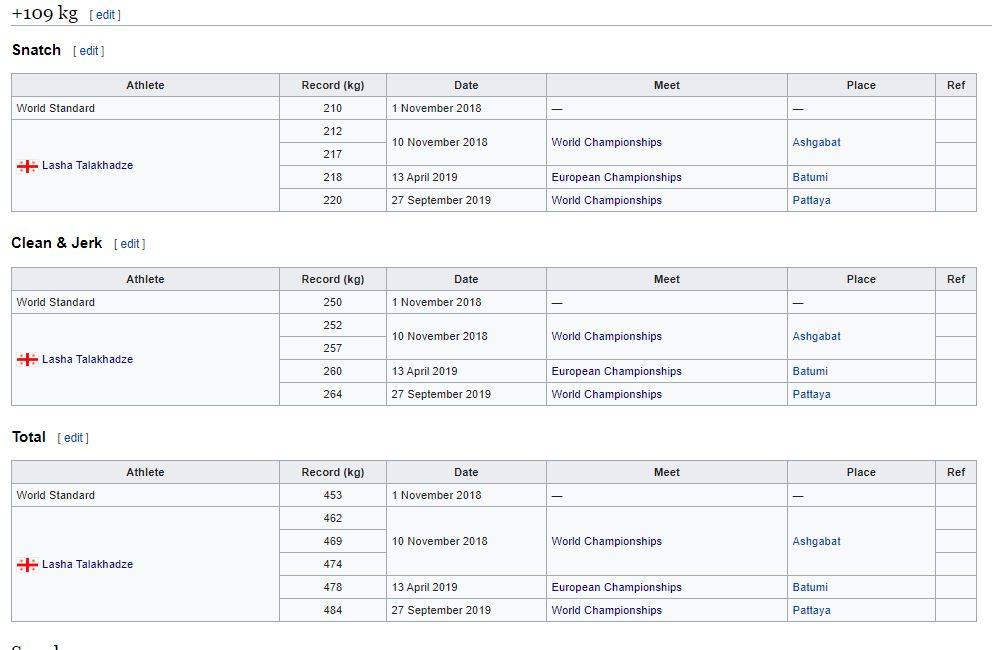Viewport: 992px width, 650px height.
Task: Select the 462 record cell
Action: coord(333,518)
